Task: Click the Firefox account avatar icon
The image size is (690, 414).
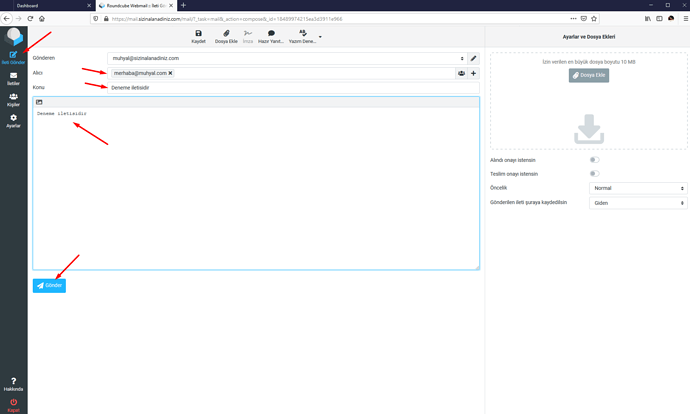Action: tap(671, 18)
